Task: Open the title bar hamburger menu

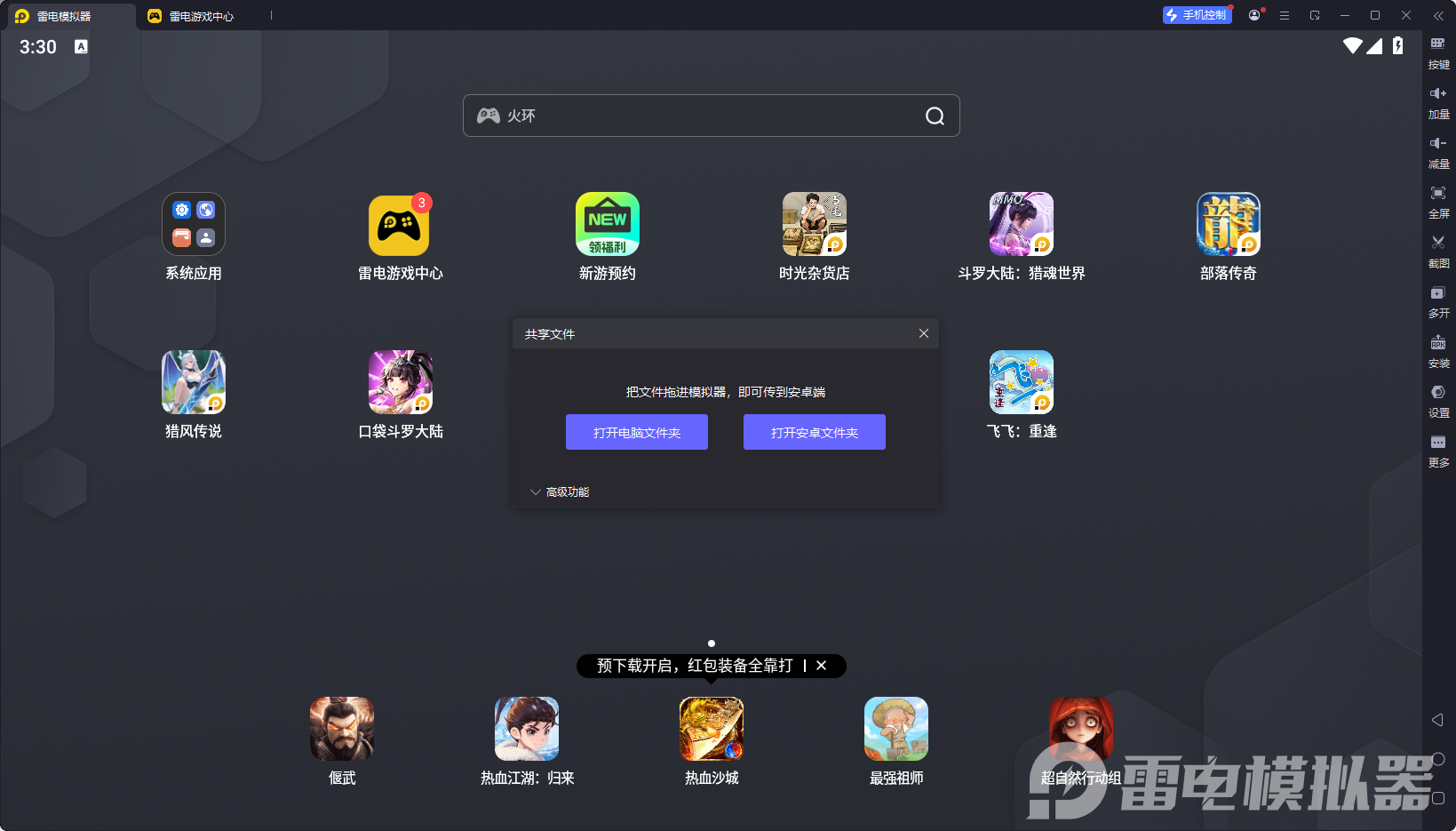Action: point(1285,15)
